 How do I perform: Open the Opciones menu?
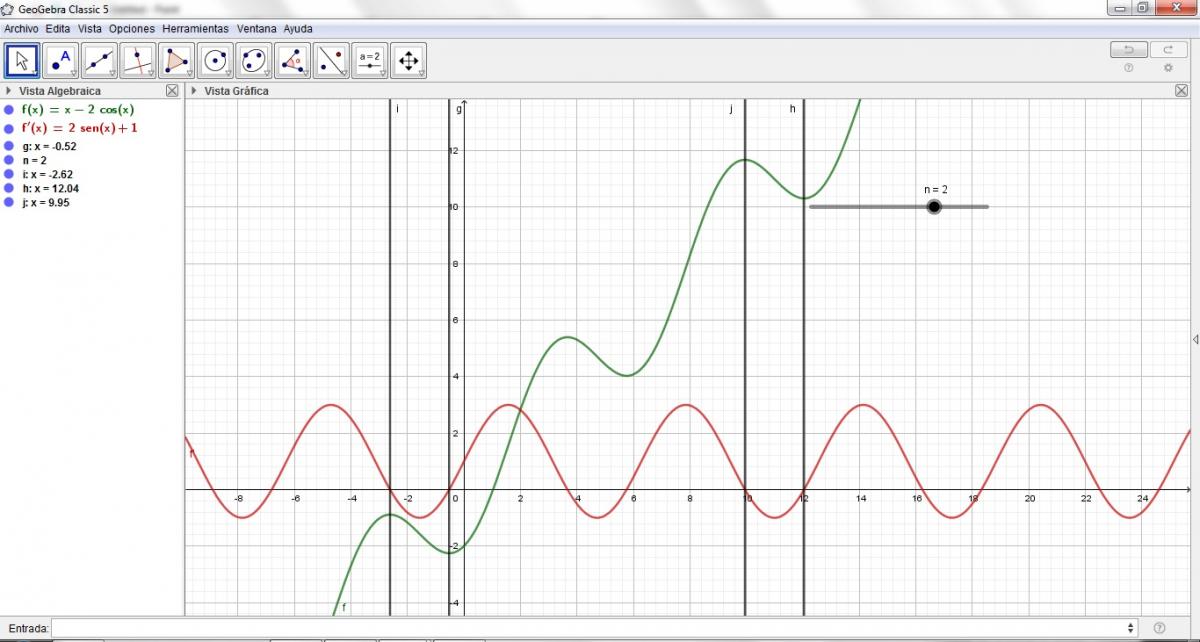132,29
